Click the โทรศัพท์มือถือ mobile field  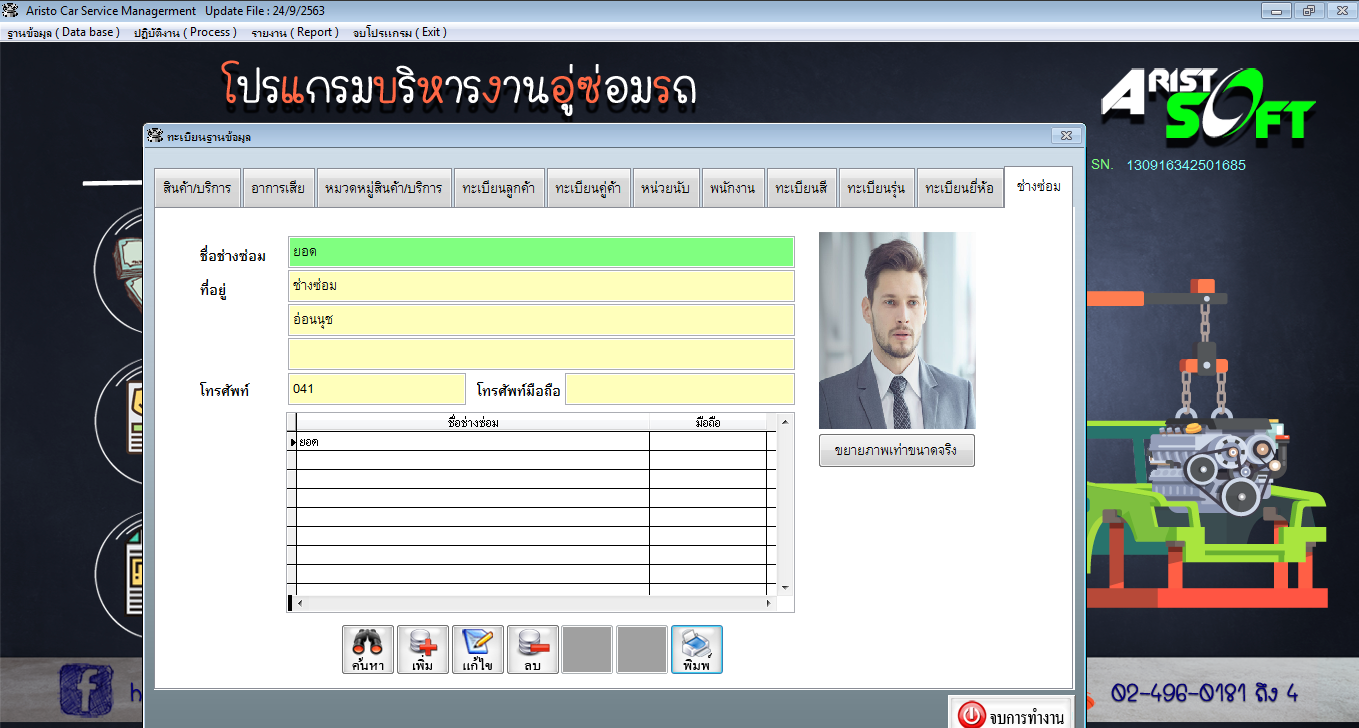coord(680,389)
